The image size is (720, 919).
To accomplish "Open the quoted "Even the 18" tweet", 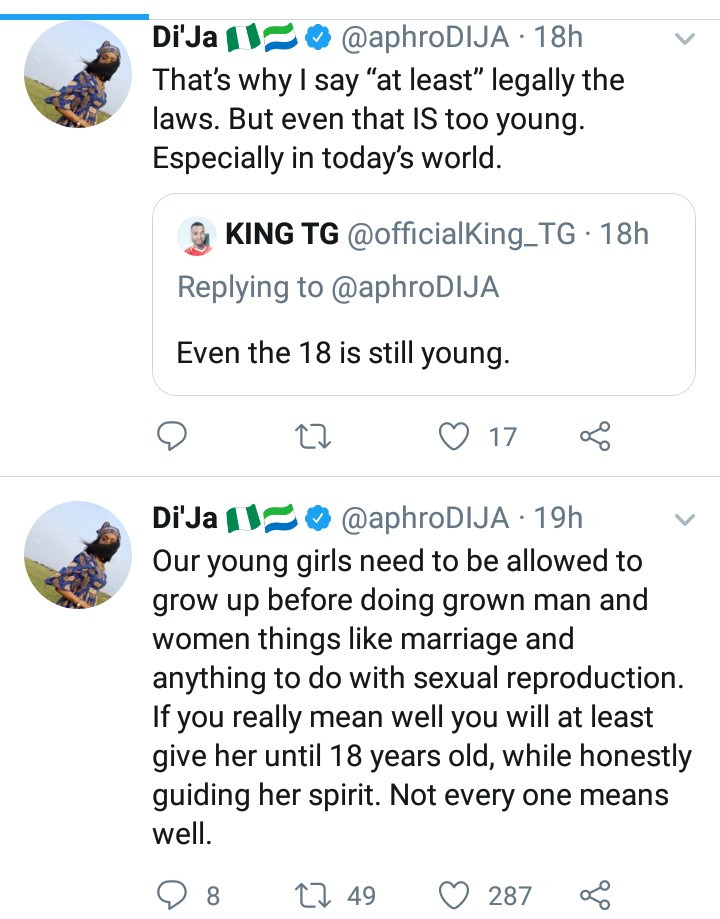I will 423,352.
